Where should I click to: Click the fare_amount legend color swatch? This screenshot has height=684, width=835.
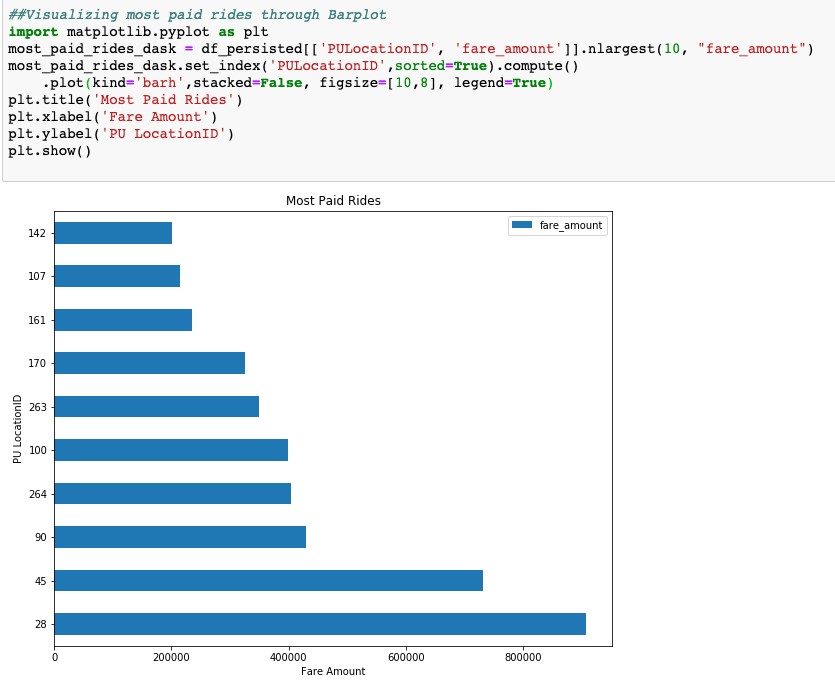click(522, 225)
